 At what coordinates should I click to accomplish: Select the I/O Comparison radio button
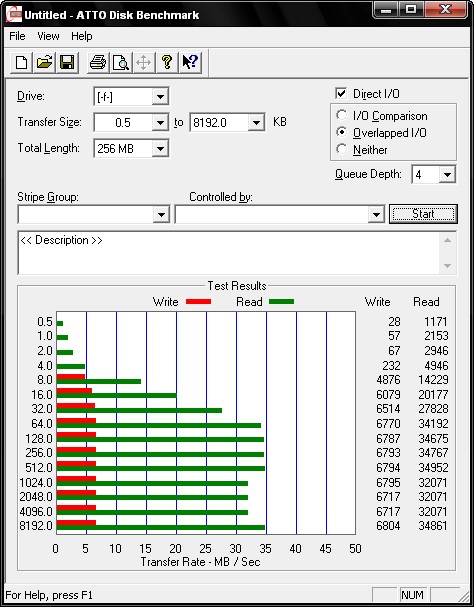[342, 115]
